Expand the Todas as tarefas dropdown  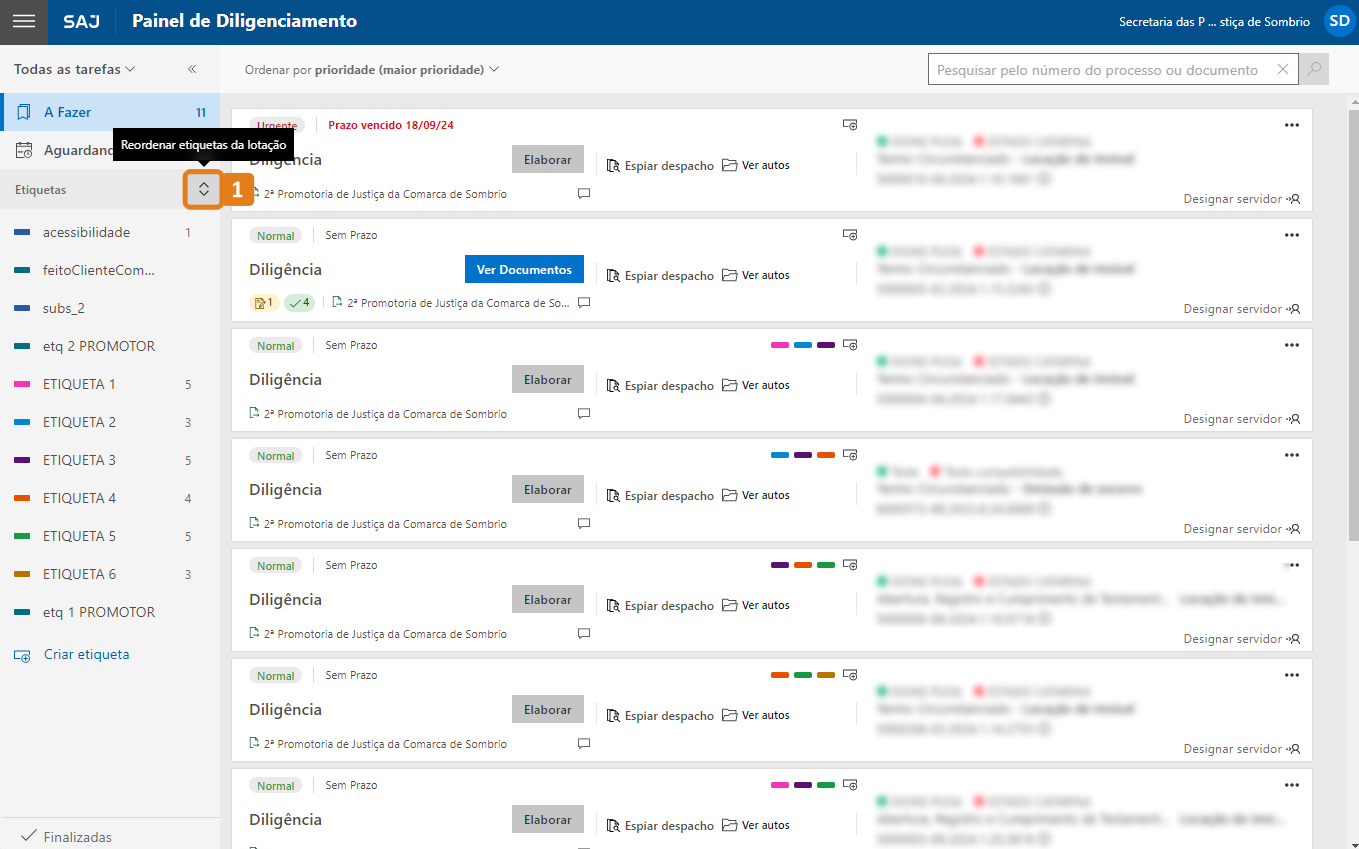(x=75, y=70)
